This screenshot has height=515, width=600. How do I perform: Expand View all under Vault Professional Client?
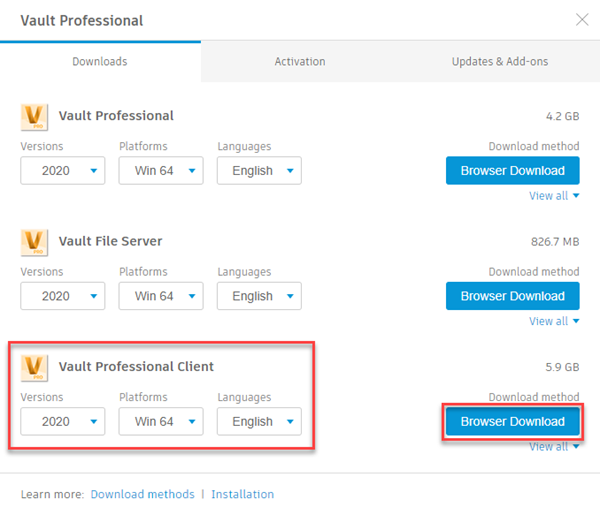tap(554, 447)
